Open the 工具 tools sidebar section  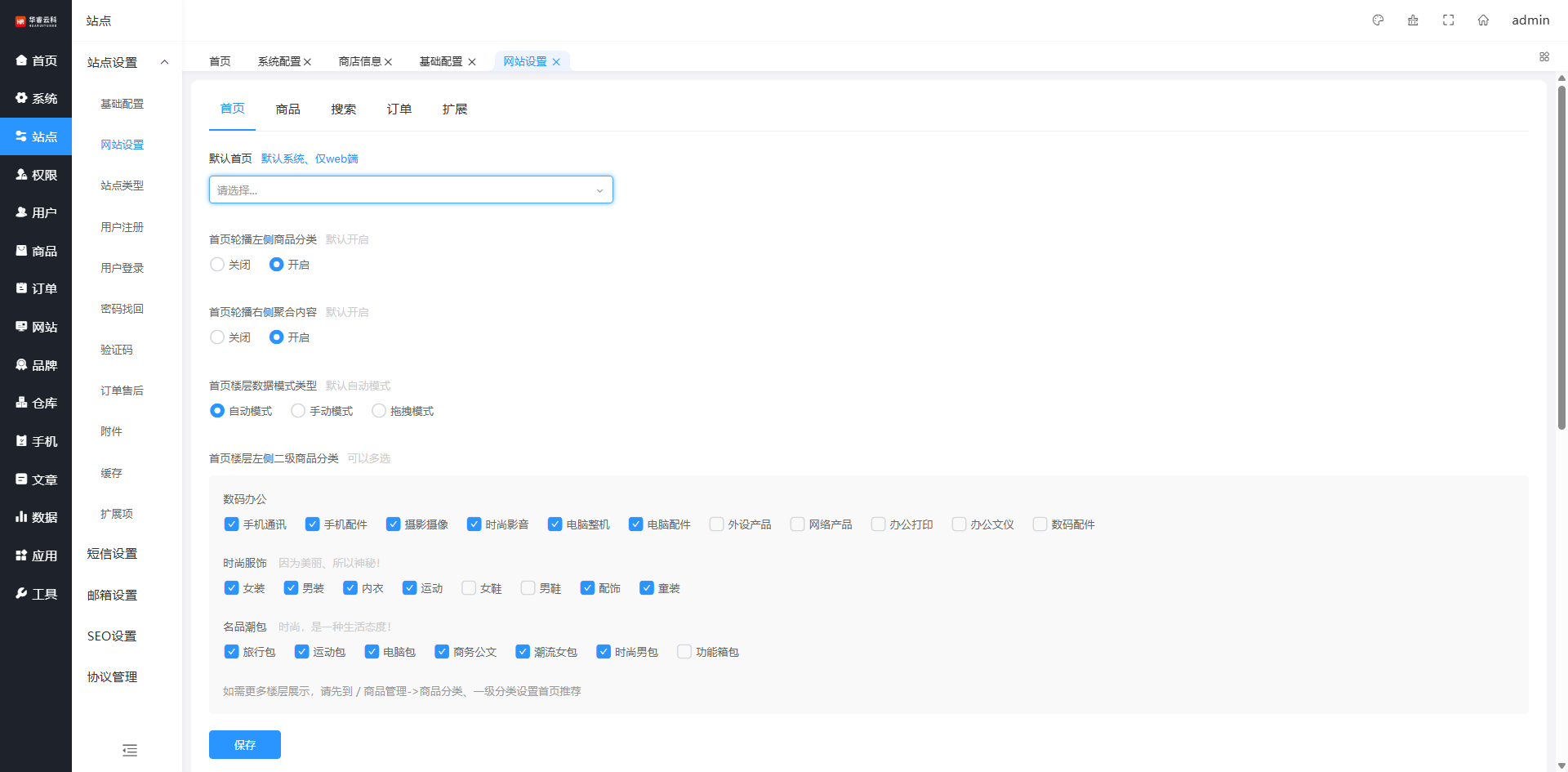click(36, 594)
